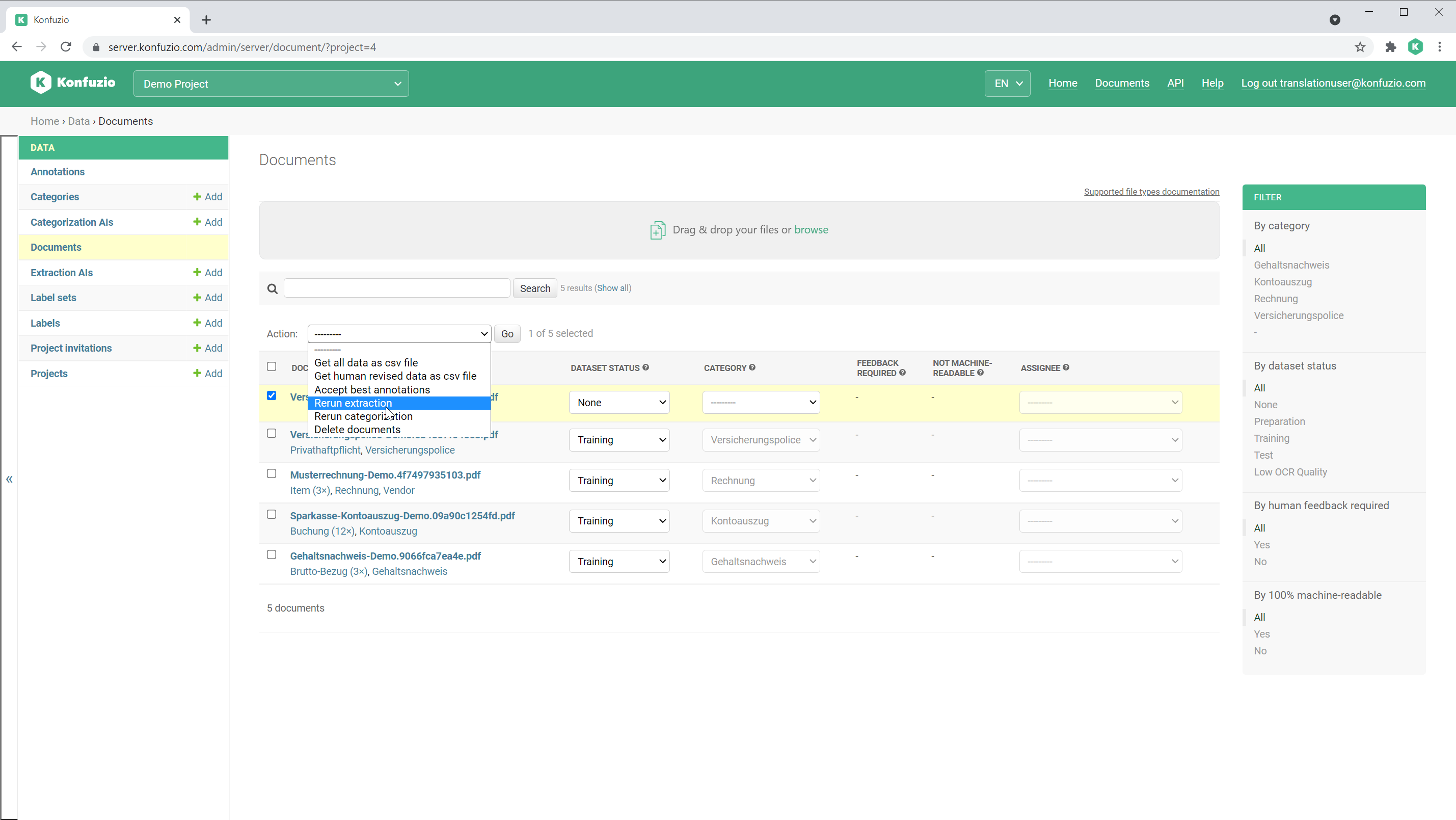Open the Help page from header

point(1212,83)
